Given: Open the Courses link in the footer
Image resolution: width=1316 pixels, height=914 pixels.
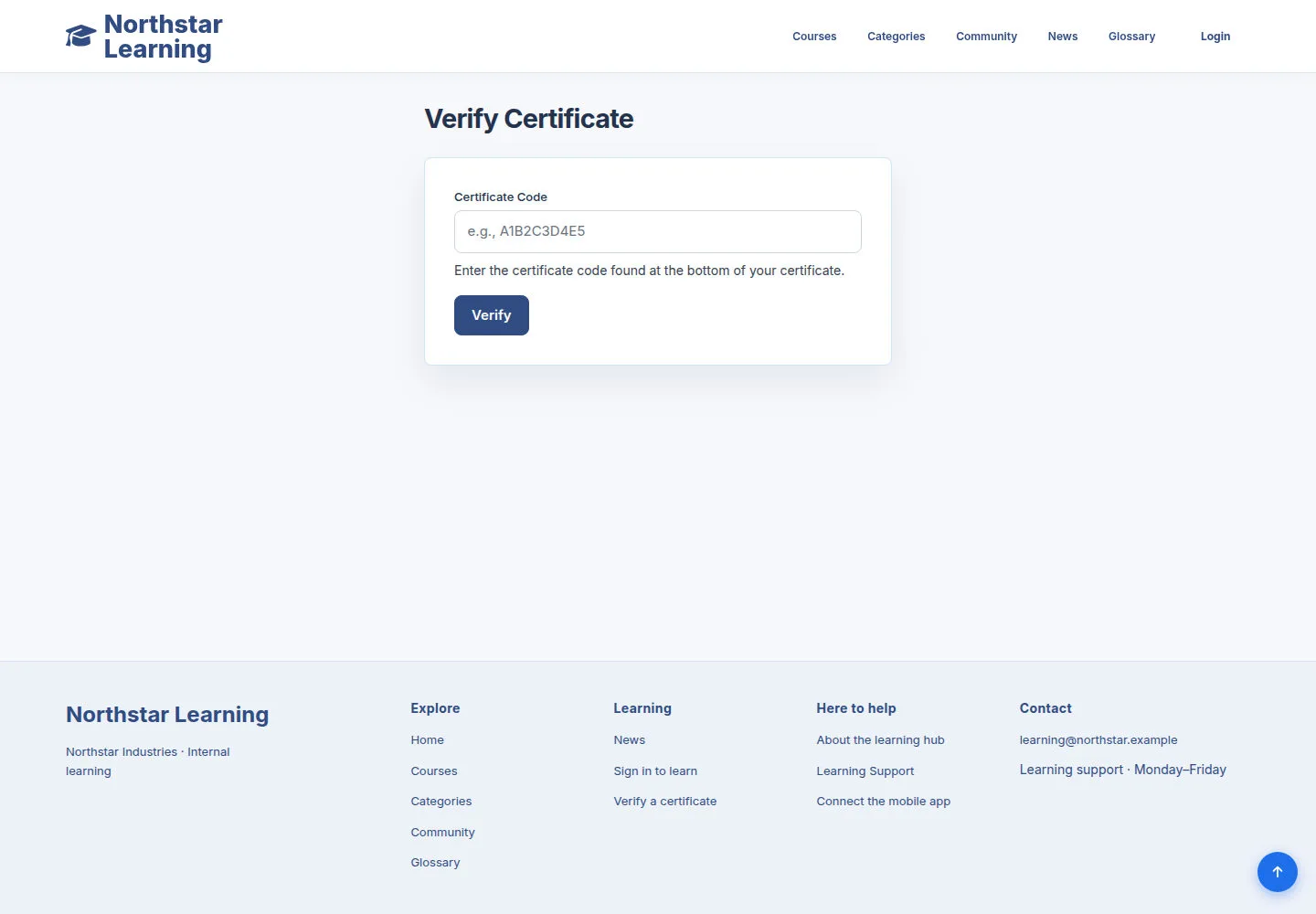Looking at the screenshot, I should (x=434, y=771).
